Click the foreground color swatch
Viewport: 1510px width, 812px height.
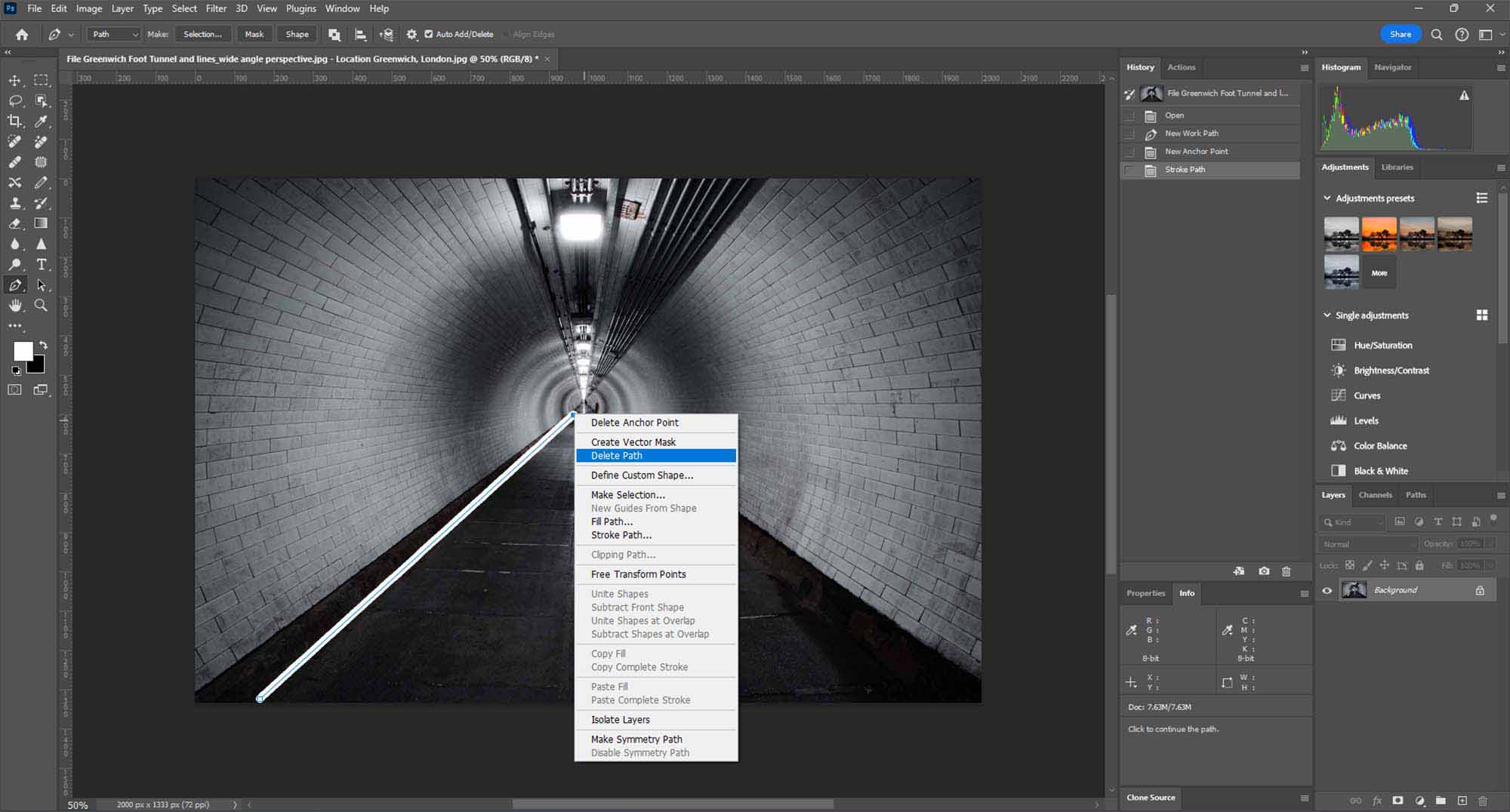(x=23, y=352)
